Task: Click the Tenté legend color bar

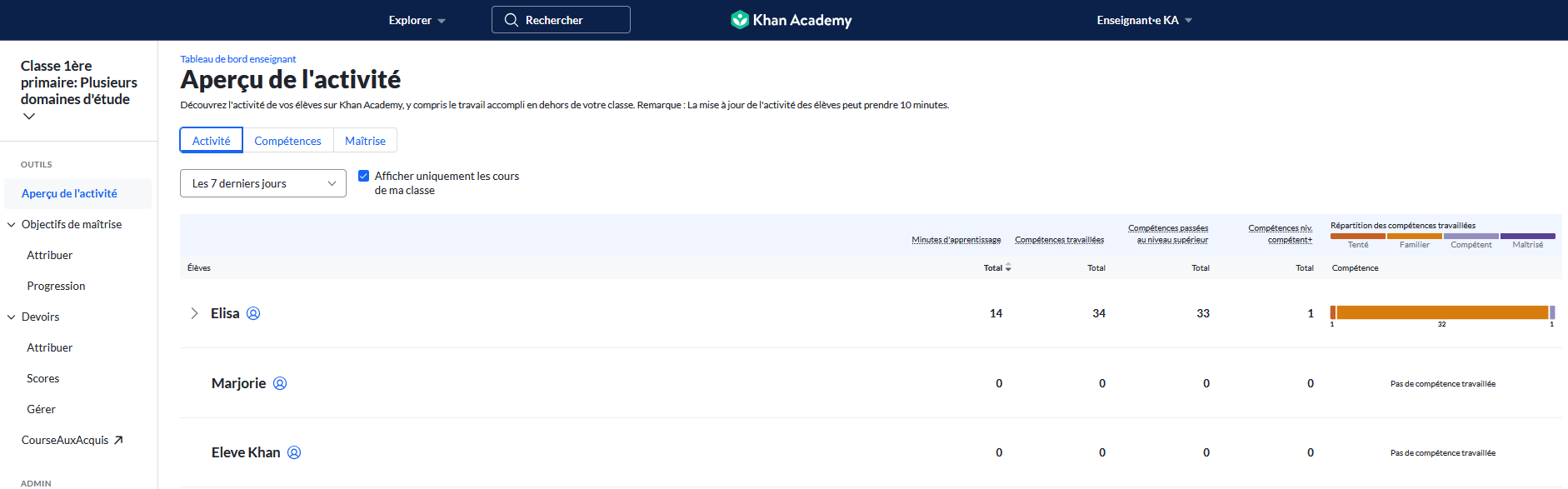Action: point(1358,236)
